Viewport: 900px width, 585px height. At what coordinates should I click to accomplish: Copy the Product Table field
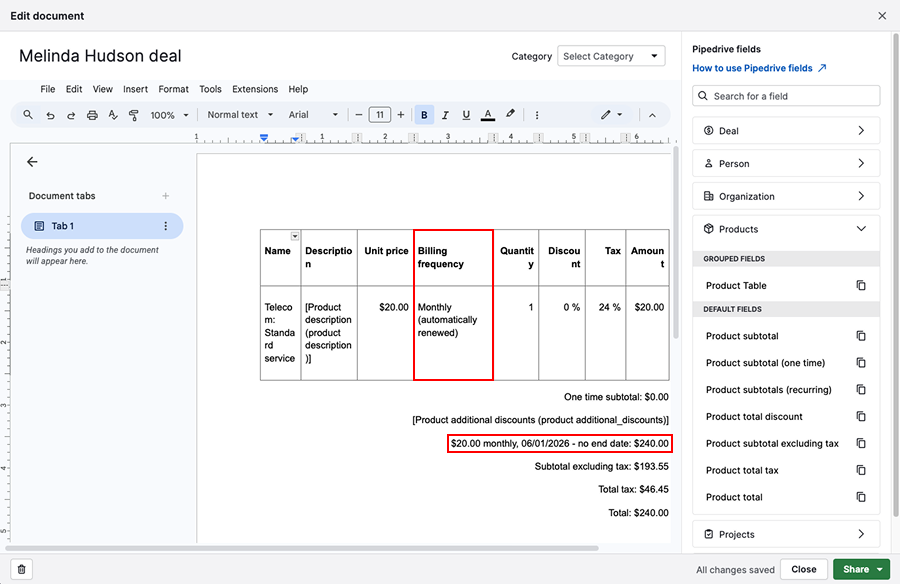(860, 286)
